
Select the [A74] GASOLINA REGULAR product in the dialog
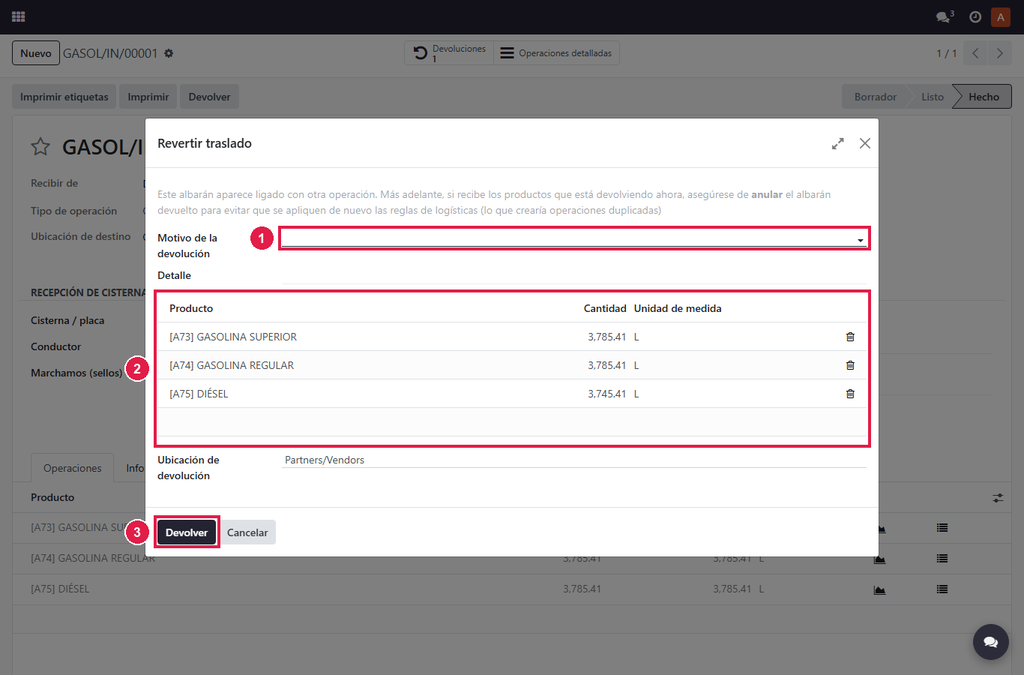(232, 366)
